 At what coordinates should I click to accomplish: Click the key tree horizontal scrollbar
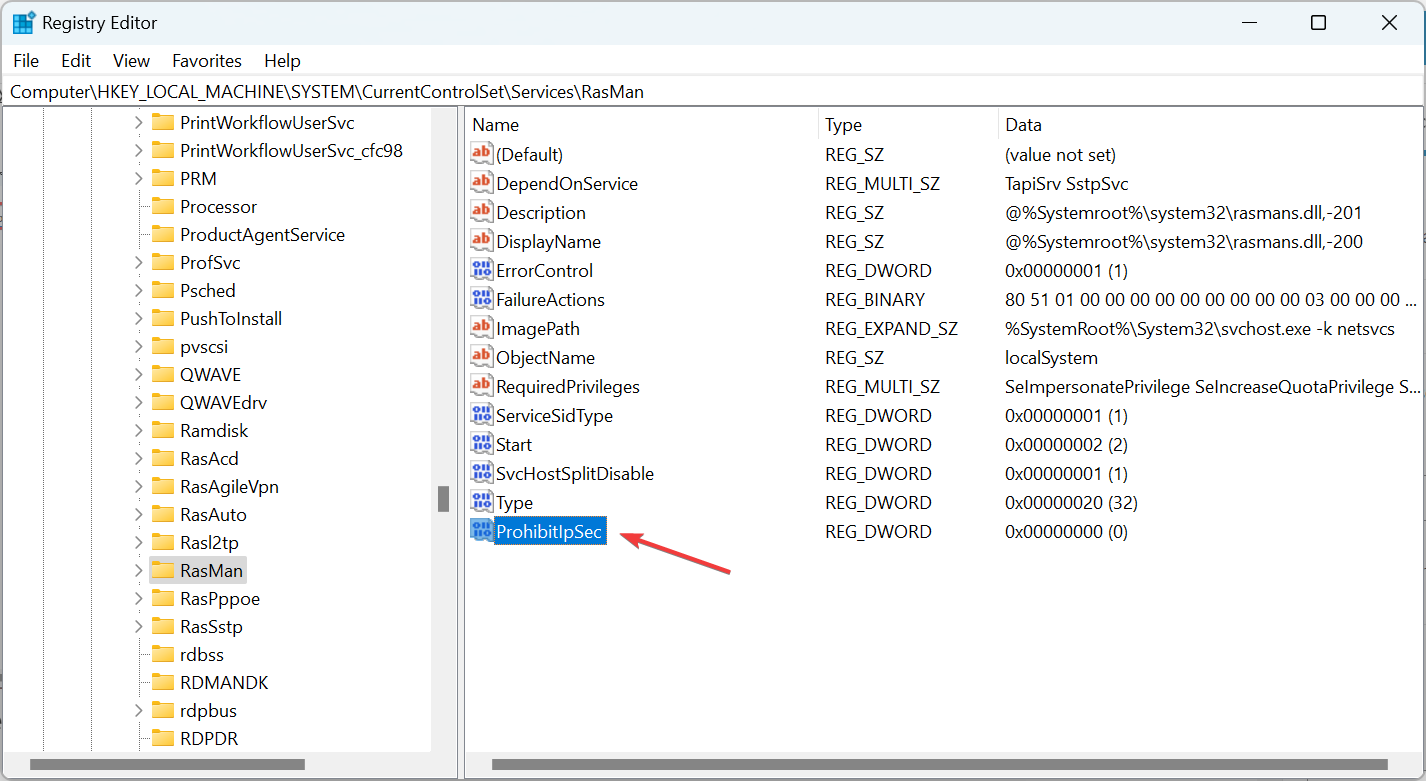coord(167,765)
